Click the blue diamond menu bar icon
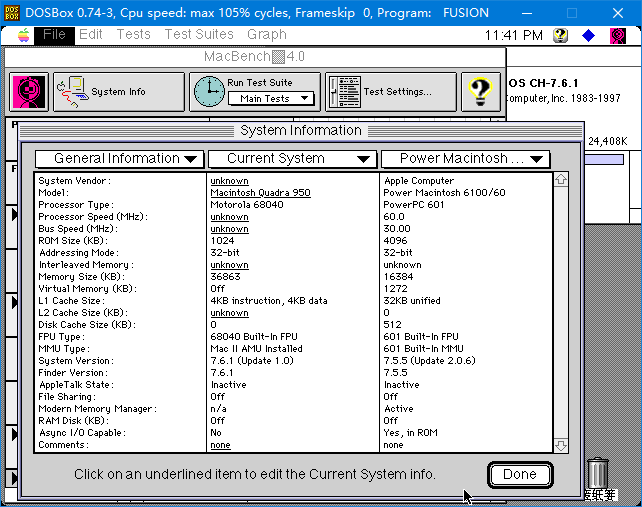 click(588, 36)
